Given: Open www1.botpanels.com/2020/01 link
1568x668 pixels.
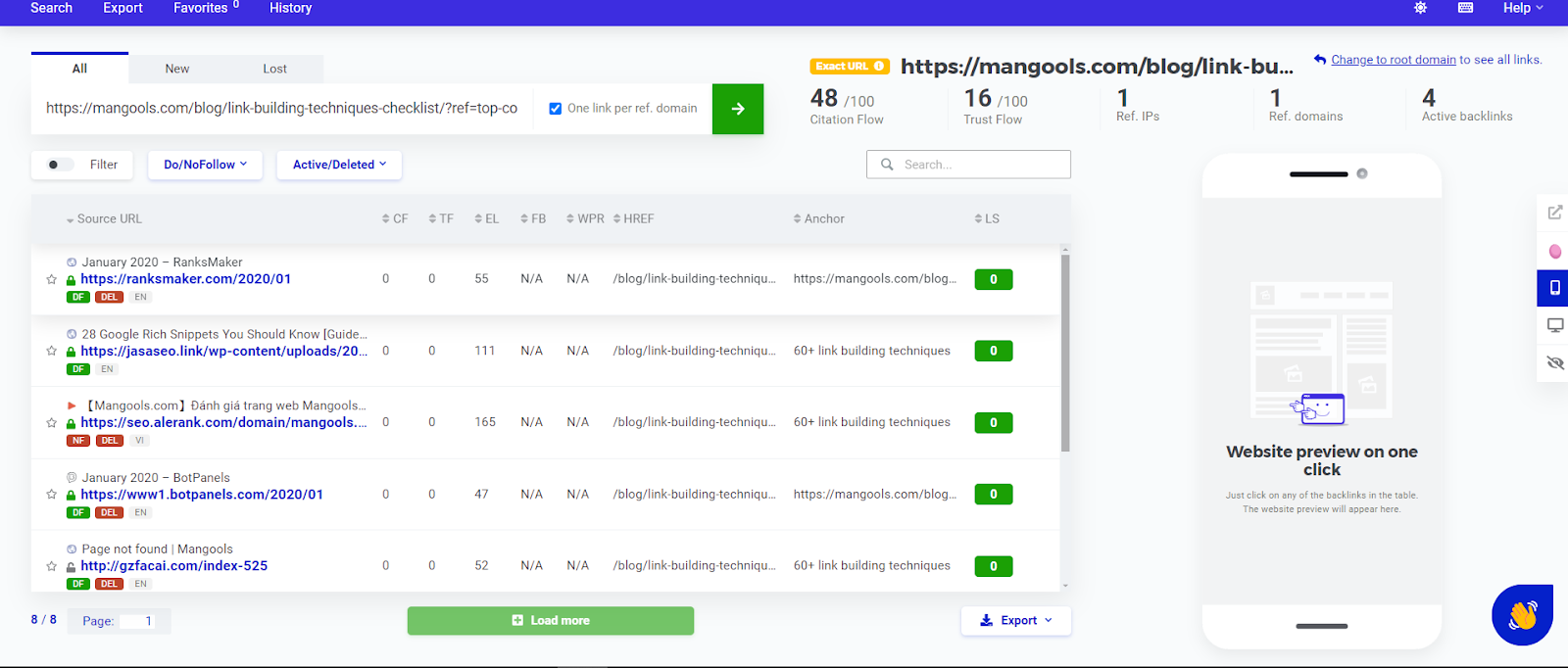Looking at the screenshot, I should pos(202,495).
